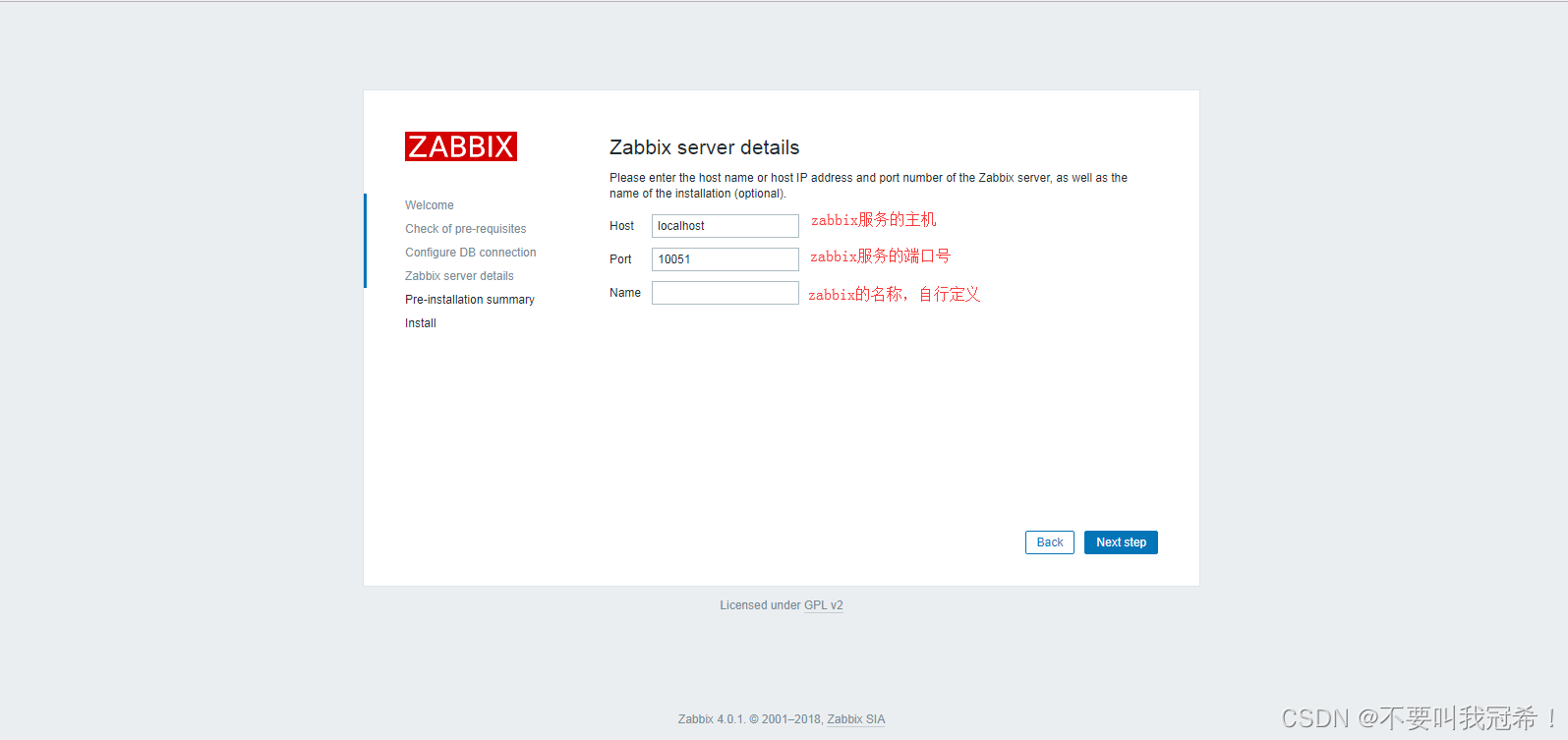This screenshot has width=1568, height=740.
Task: Click the Name field label
Action: [625, 293]
